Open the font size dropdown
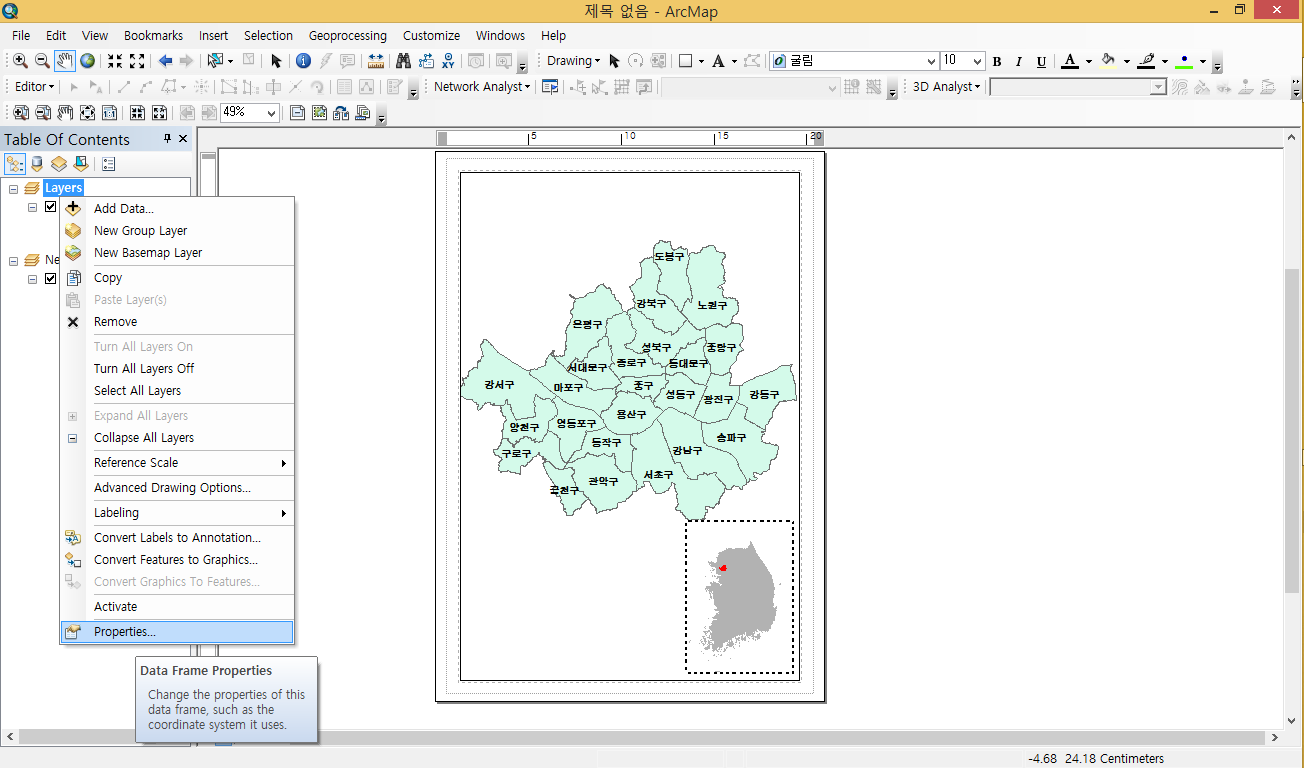Viewport: 1304px width, 768px height. pyautogui.click(x=977, y=61)
